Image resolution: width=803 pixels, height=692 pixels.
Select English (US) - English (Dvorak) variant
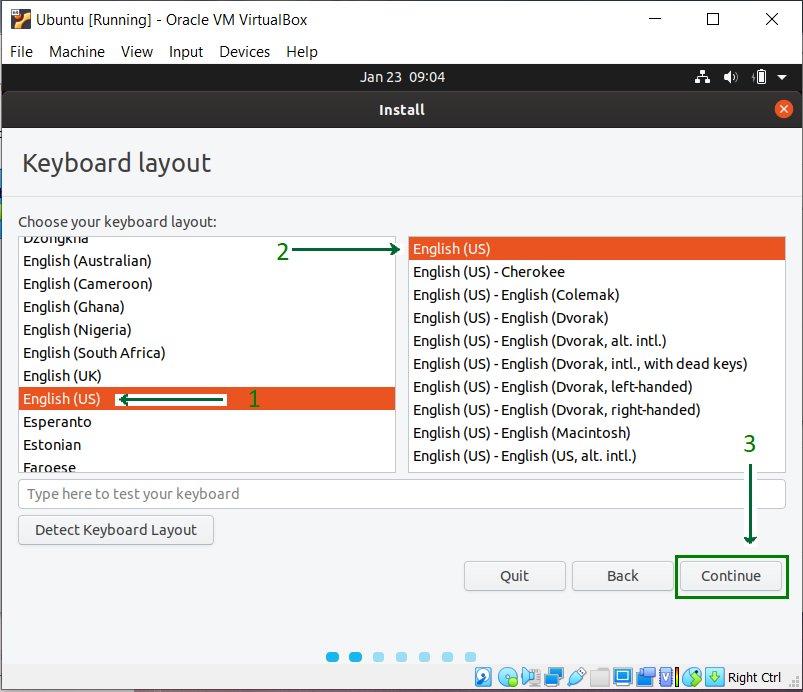click(597, 318)
